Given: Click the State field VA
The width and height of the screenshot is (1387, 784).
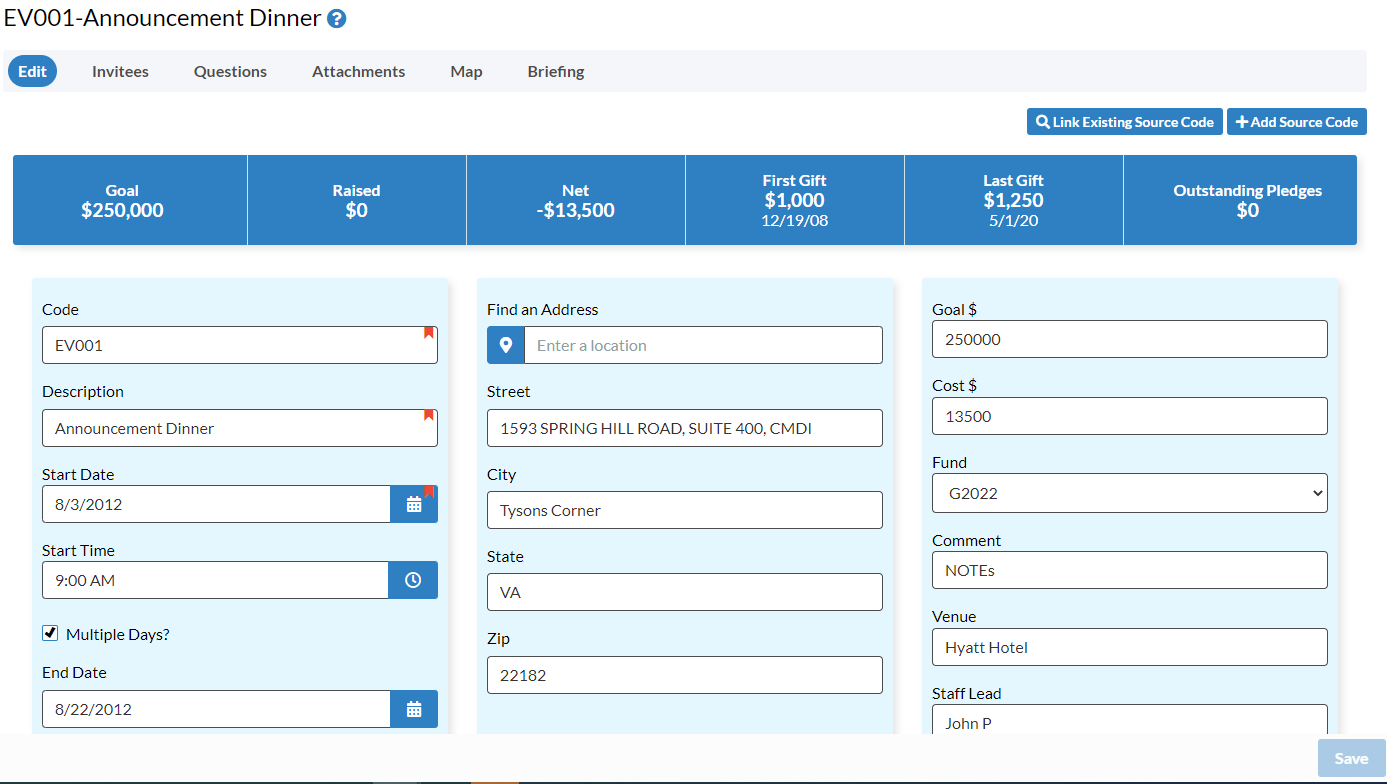Looking at the screenshot, I should click(x=685, y=592).
